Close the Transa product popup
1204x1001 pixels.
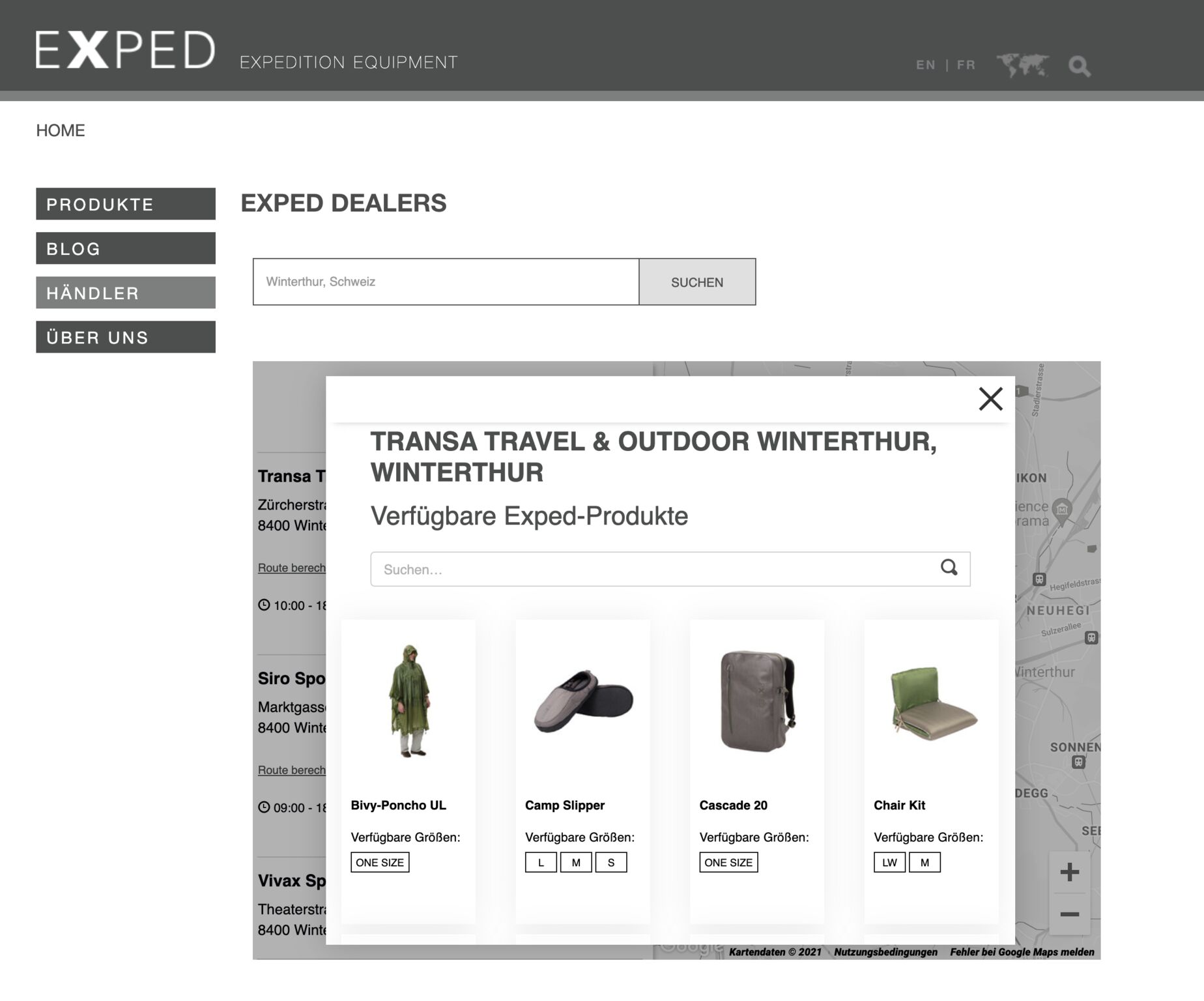(990, 399)
